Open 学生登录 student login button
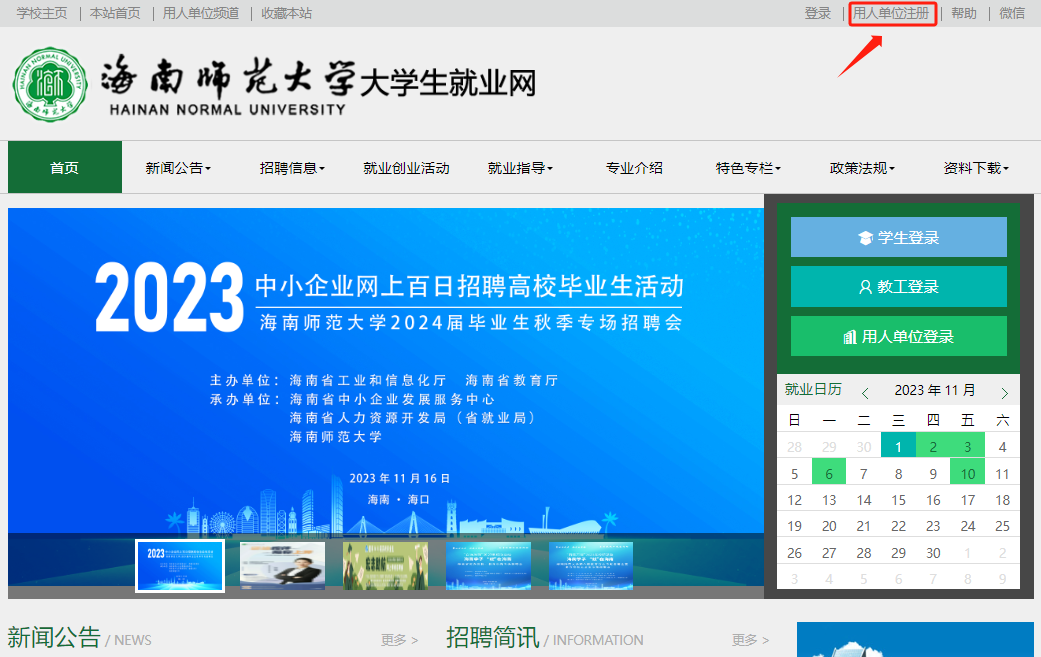Screen dimensions: 1041x657 (x=898, y=238)
